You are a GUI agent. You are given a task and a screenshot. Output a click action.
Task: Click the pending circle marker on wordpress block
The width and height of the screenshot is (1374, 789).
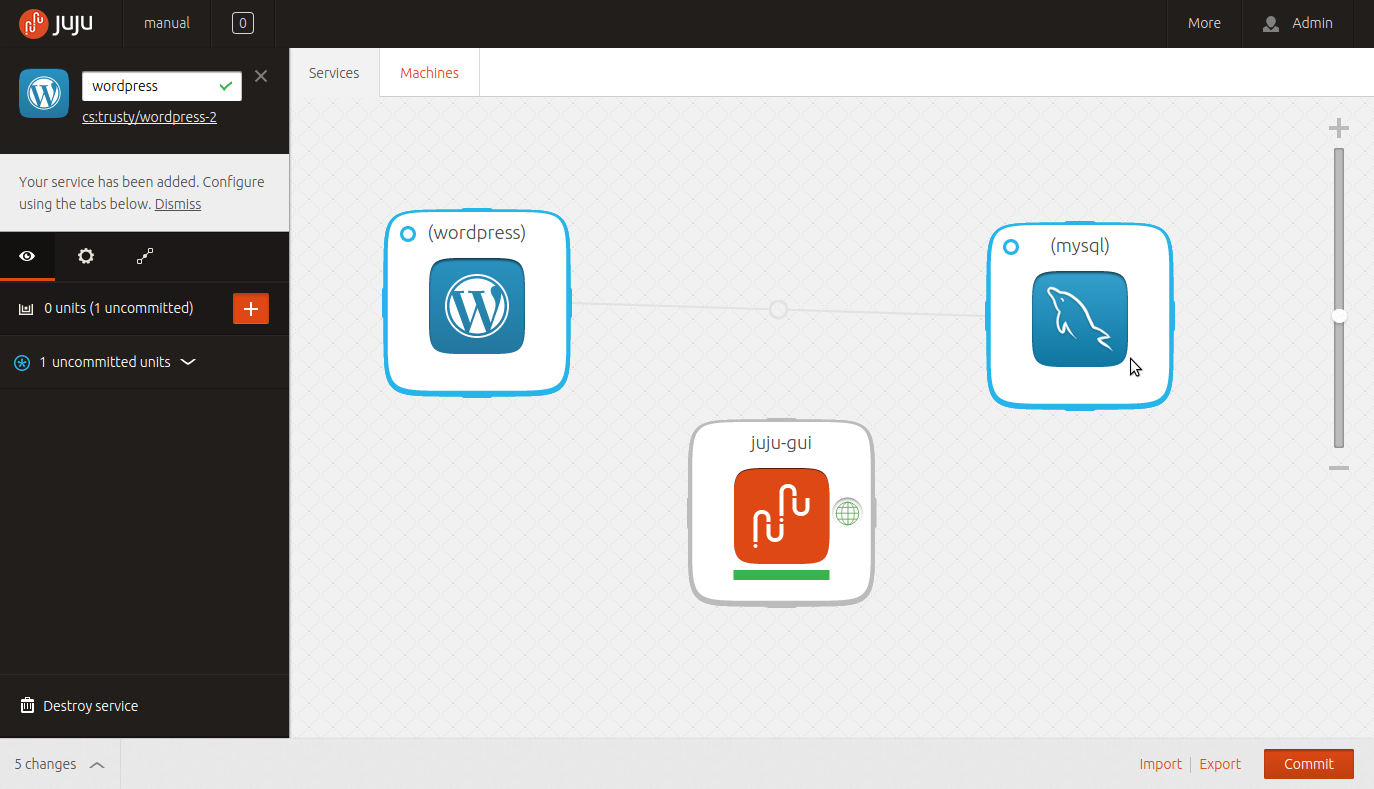(x=408, y=234)
